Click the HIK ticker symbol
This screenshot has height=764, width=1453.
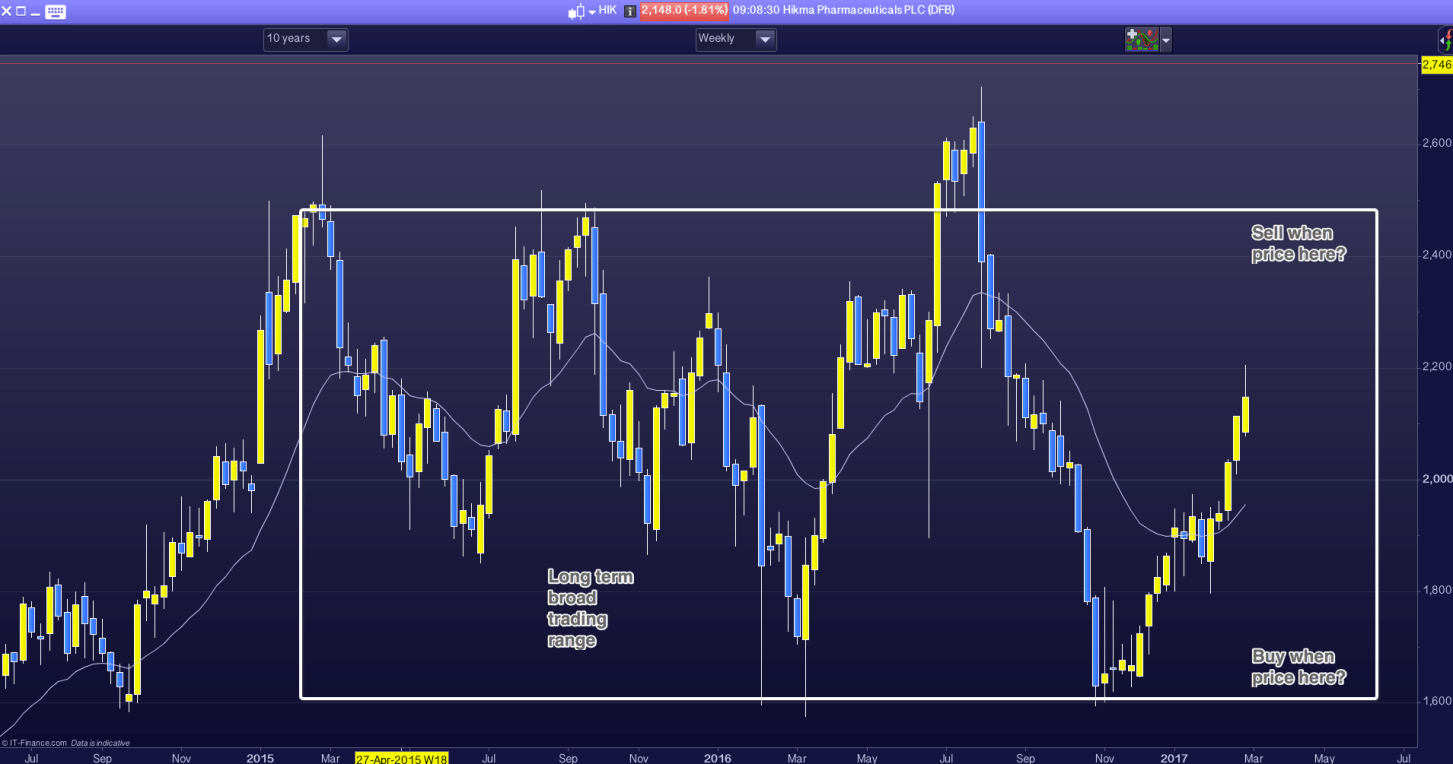[607, 11]
